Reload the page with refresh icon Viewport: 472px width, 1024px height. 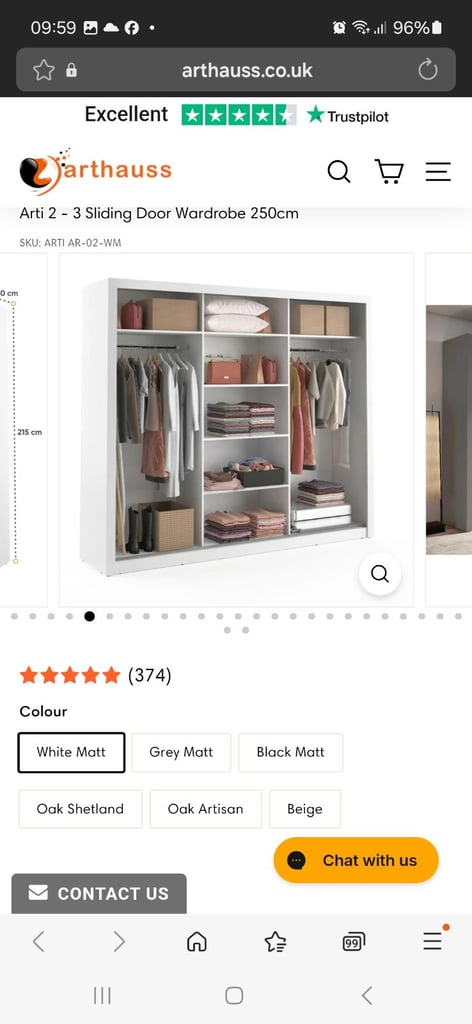tap(428, 70)
